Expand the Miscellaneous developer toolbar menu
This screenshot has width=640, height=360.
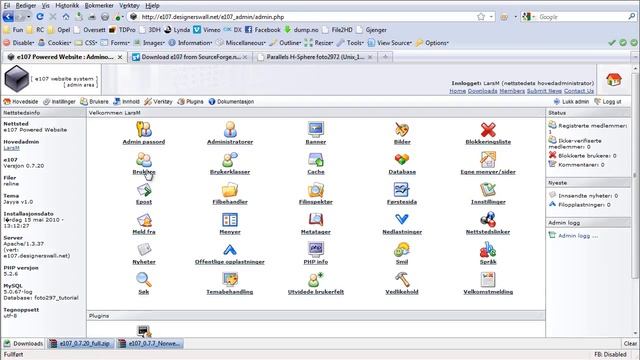(x=241, y=42)
